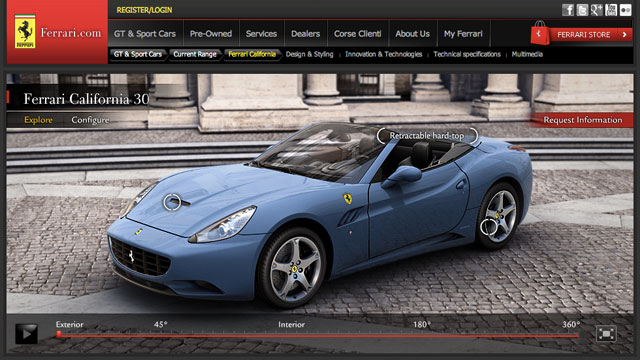Open the Register/Login link
Image resolution: width=640 pixels, height=360 pixels.
[x=144, y=10]
